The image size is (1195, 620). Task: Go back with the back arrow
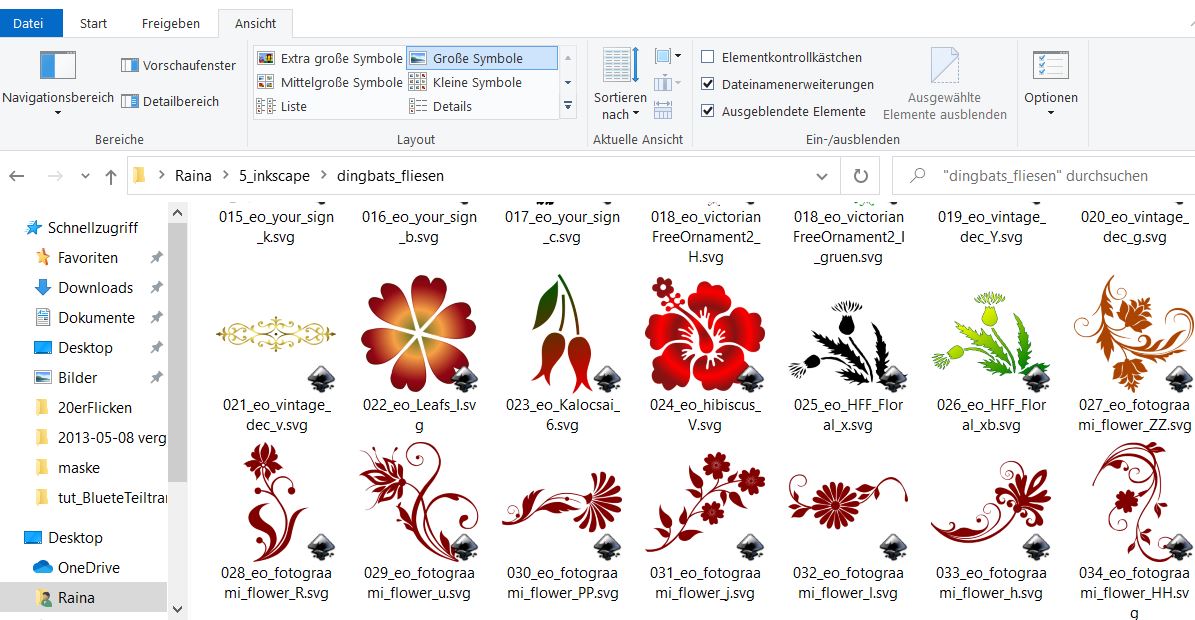tap(17, 176)
